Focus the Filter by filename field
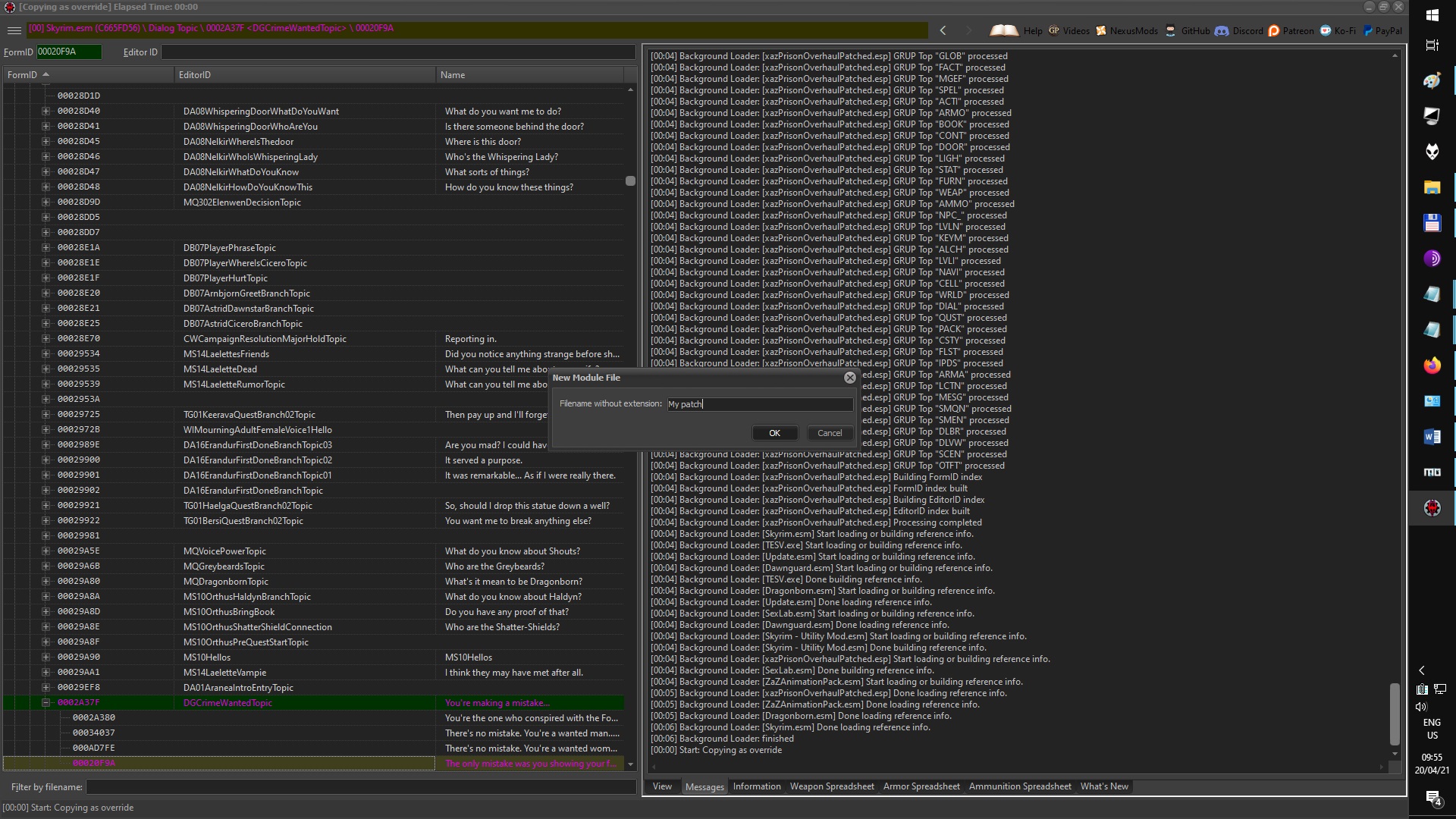The image size is (1456, 819). point(361,787)
